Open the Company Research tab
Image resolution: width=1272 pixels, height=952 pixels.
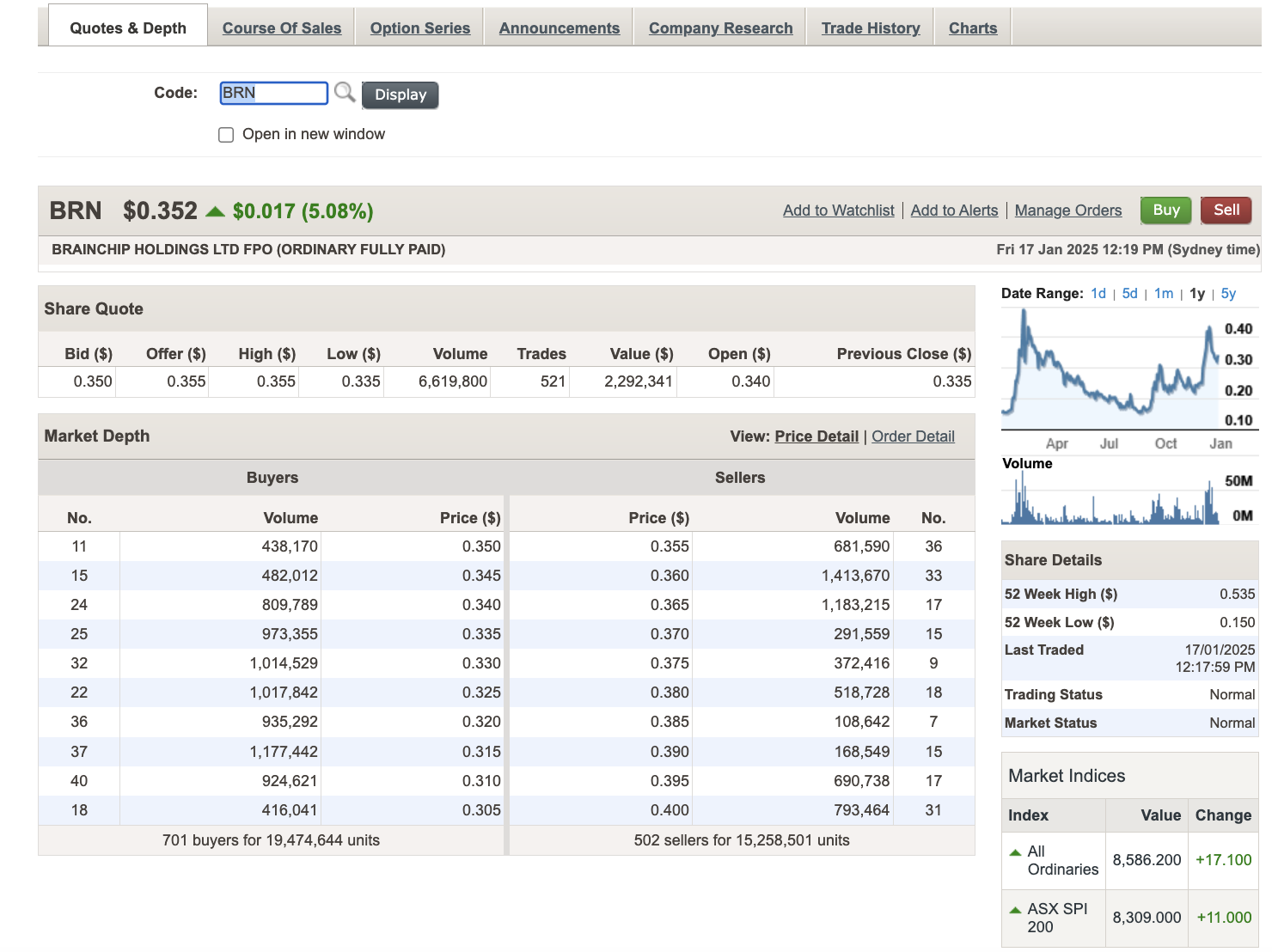click(720, 28)
